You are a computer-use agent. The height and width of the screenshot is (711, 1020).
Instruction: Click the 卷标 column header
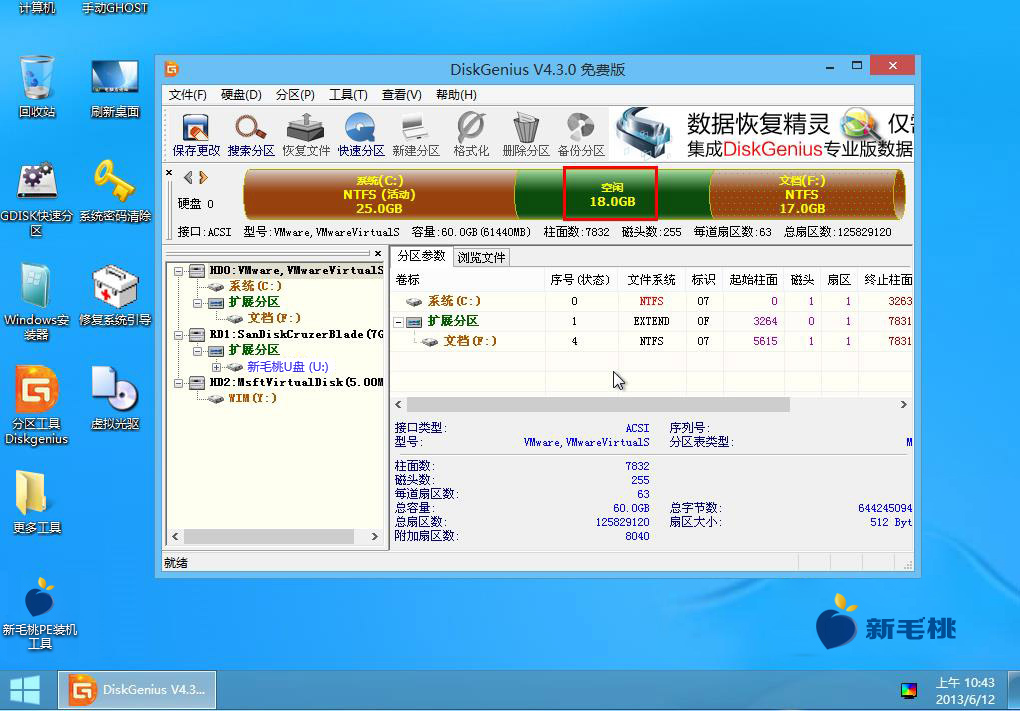click(x=468, y=280)
